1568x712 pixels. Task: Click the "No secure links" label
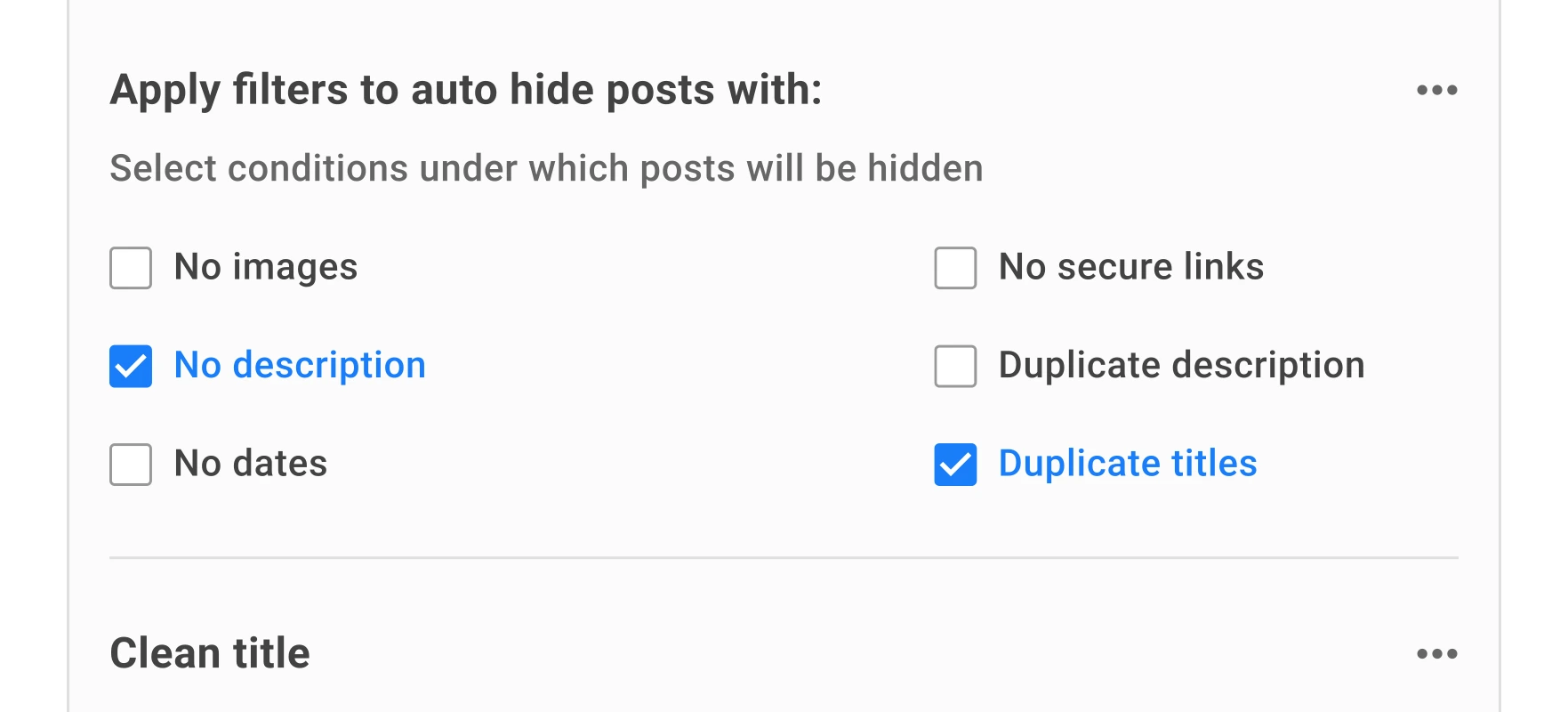(x=1131, y=267)
